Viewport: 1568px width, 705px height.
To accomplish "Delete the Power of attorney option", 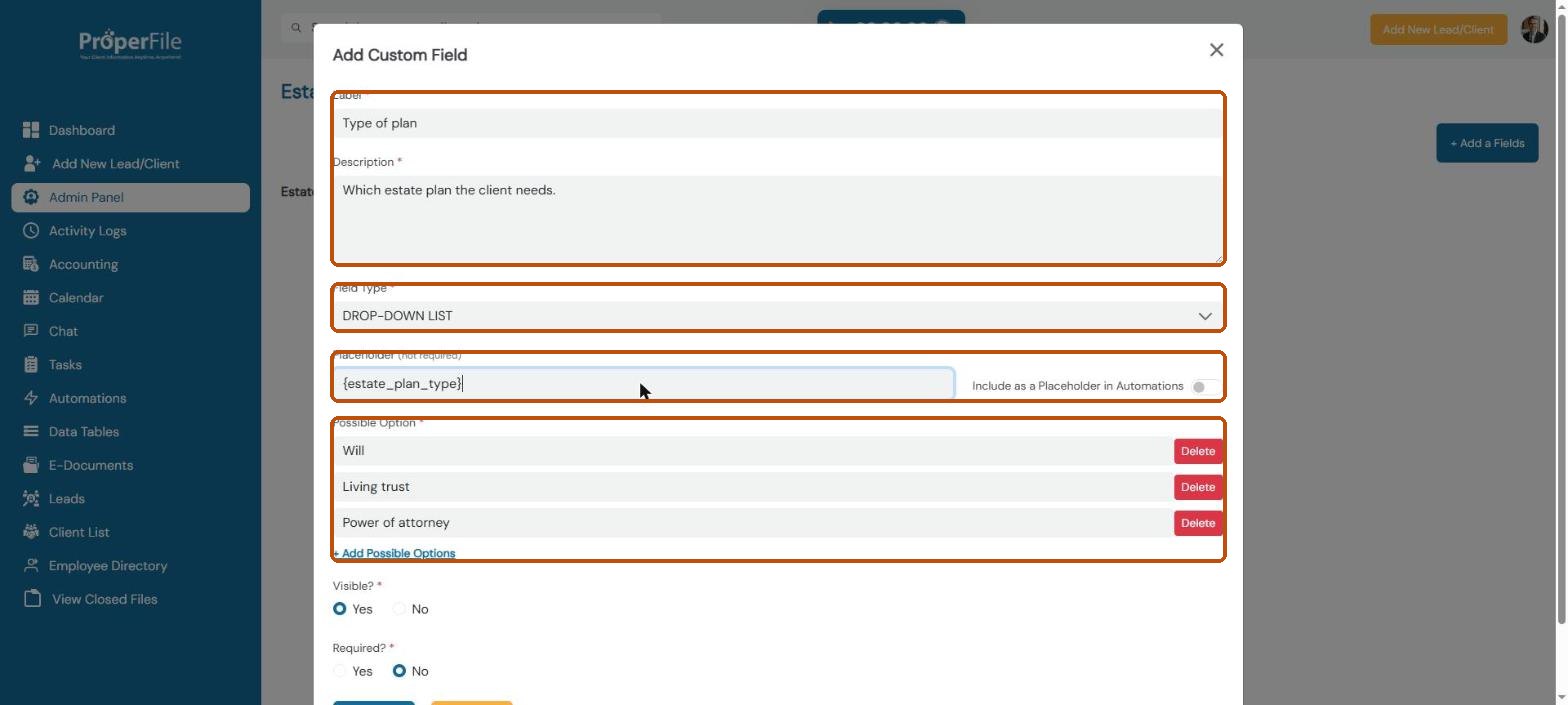I will point(1197,523).
